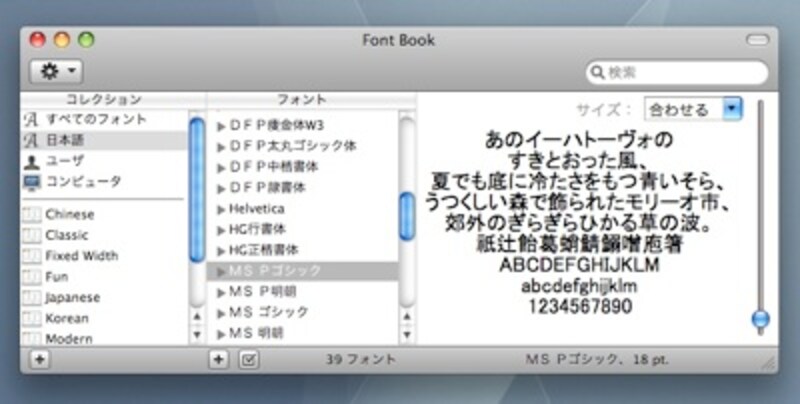Click the フォント column header
Image resolution: width=800 pixels, height=404 pixels.
pos(302,99)
